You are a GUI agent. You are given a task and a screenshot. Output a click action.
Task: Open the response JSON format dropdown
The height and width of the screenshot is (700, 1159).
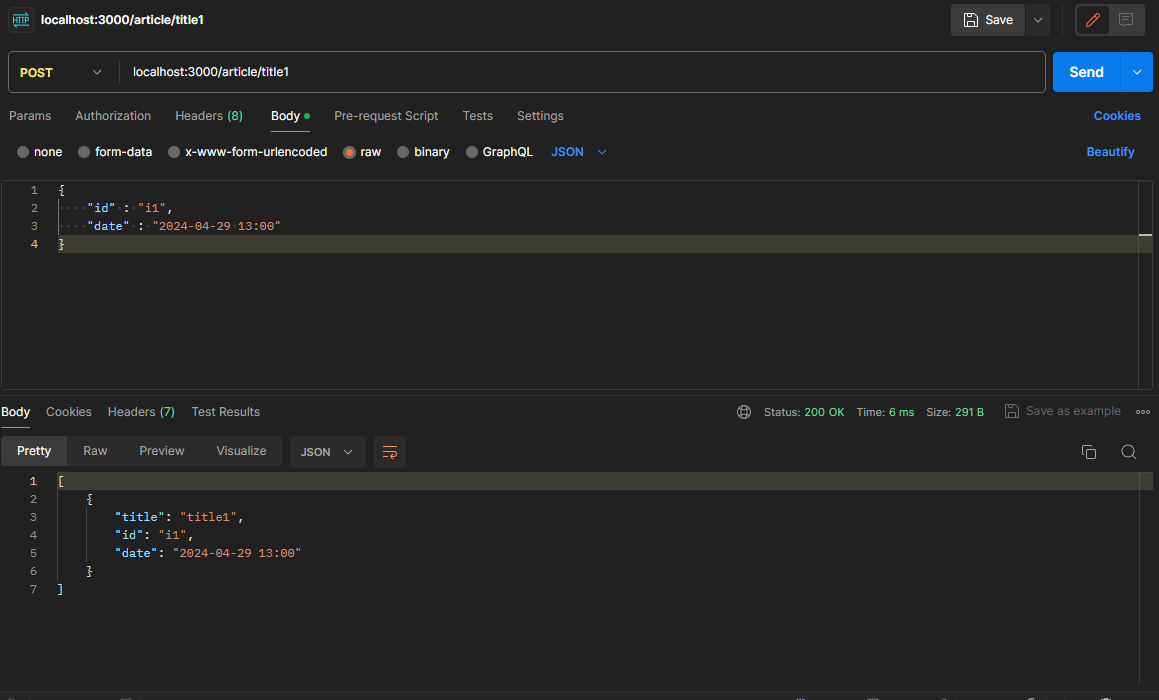point(327,452)
